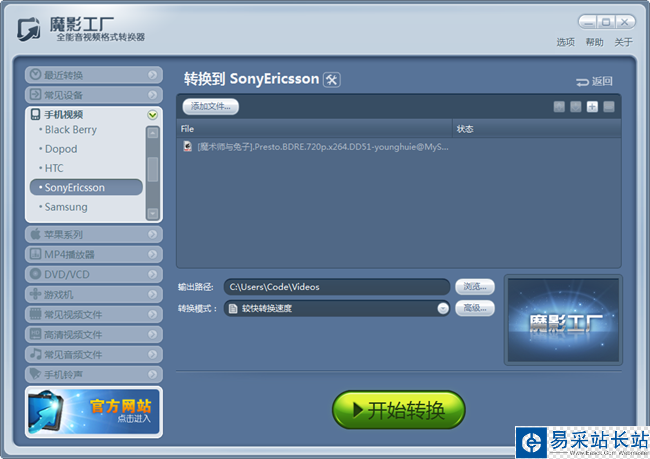Screen dimensions: 650x459
Task: Select the Presto.BDRE.720p file row
Action: tap(398, 147)
